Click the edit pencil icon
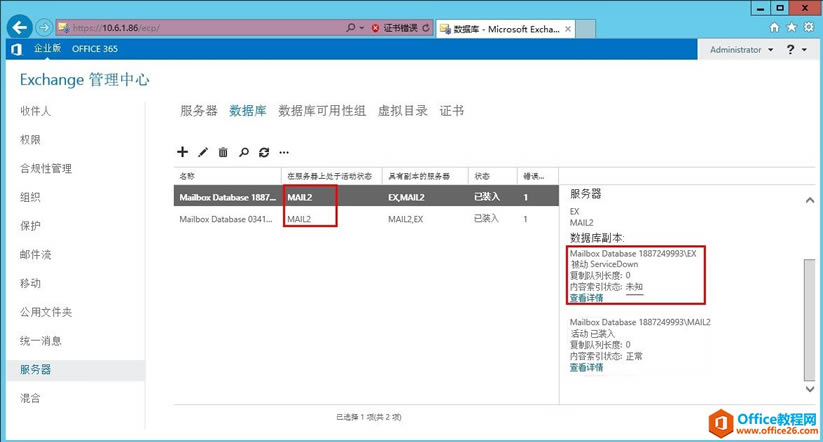 tap(203, 152)
